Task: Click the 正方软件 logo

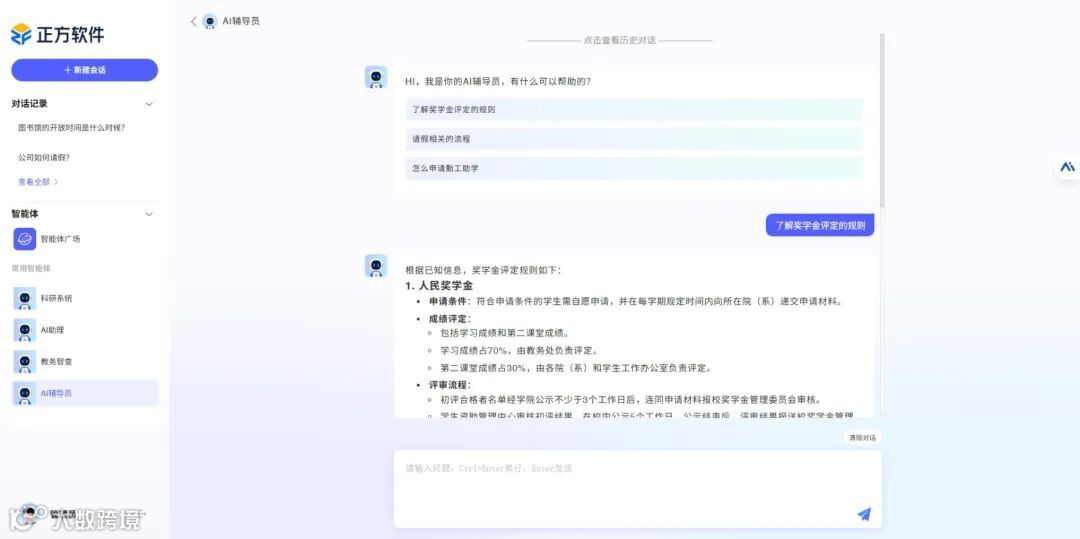Action: tap(58, 34)
